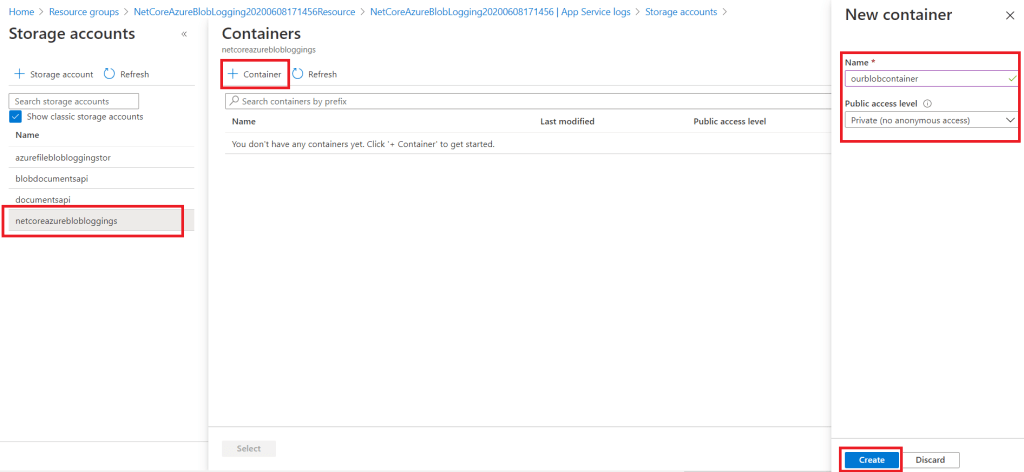Click the Public access level info icon
This screenshot has width=1024, height=472.
927,103
